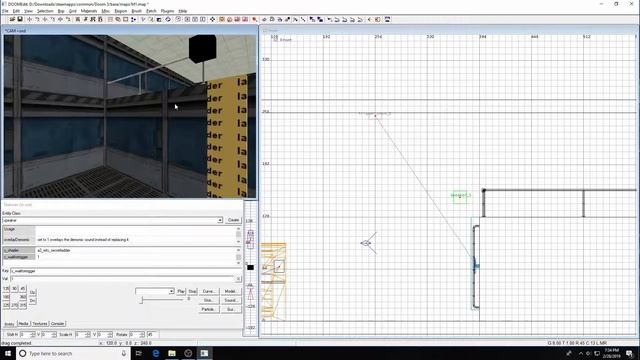Click the CSG Merge toolbar icon
This screenshot has width=640, height=360.
118,19
